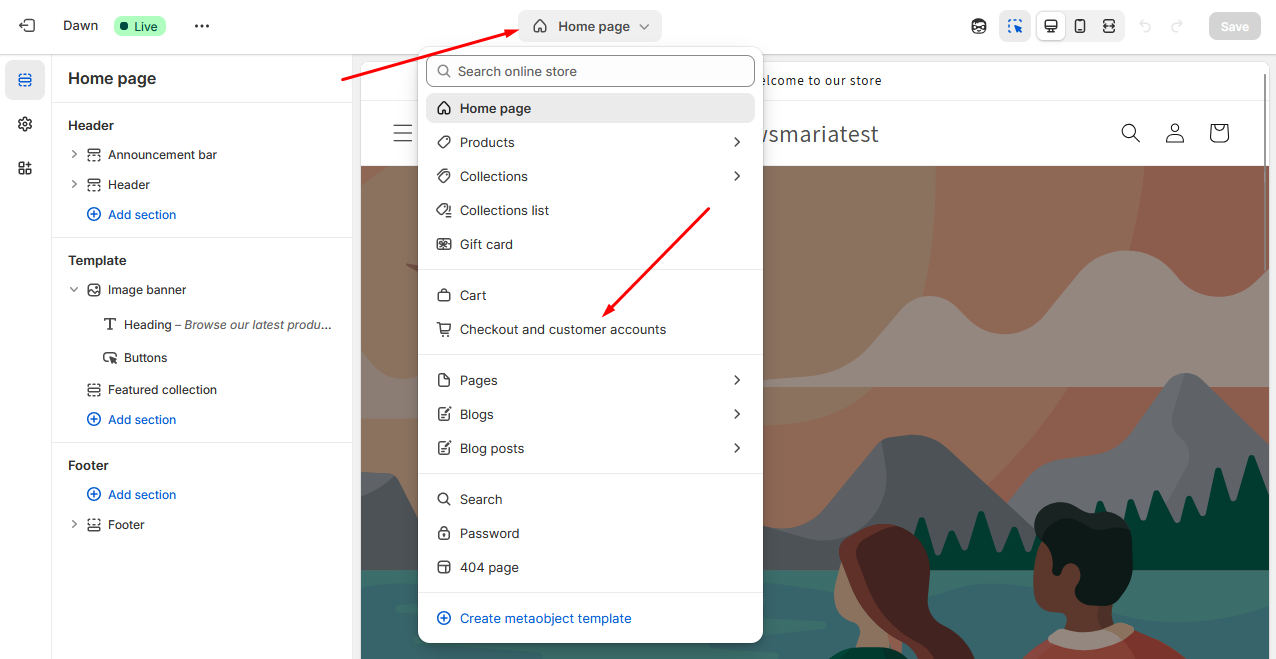Expand the Header section chevron
The width and height of the screenshot is (1276, 659).
pos(74,184)
